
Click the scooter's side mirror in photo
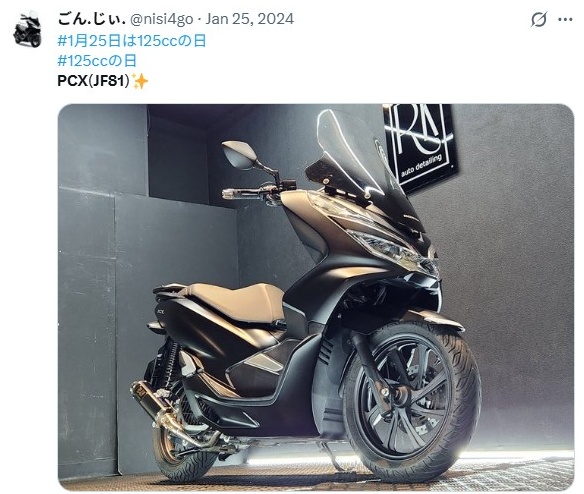[x=239, y=155]
